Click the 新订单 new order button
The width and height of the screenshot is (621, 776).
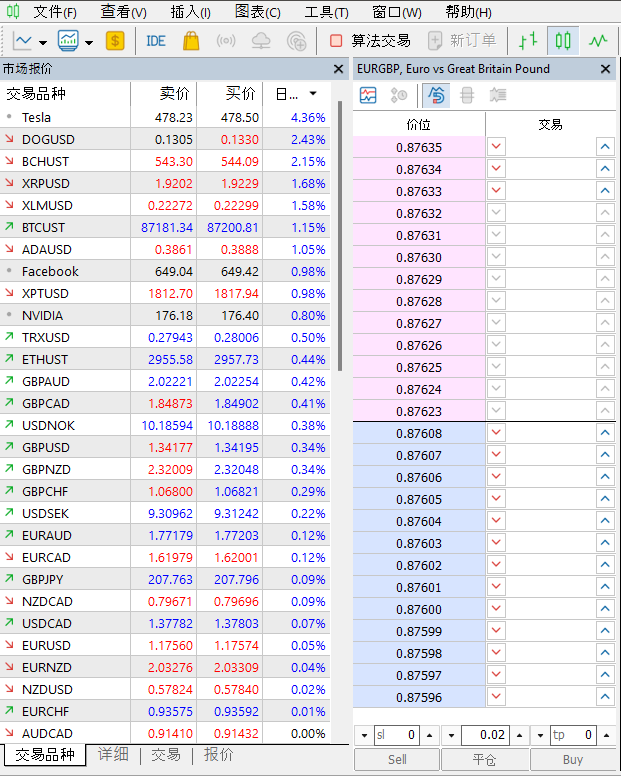pyautogui.click(x=462, y=41)
